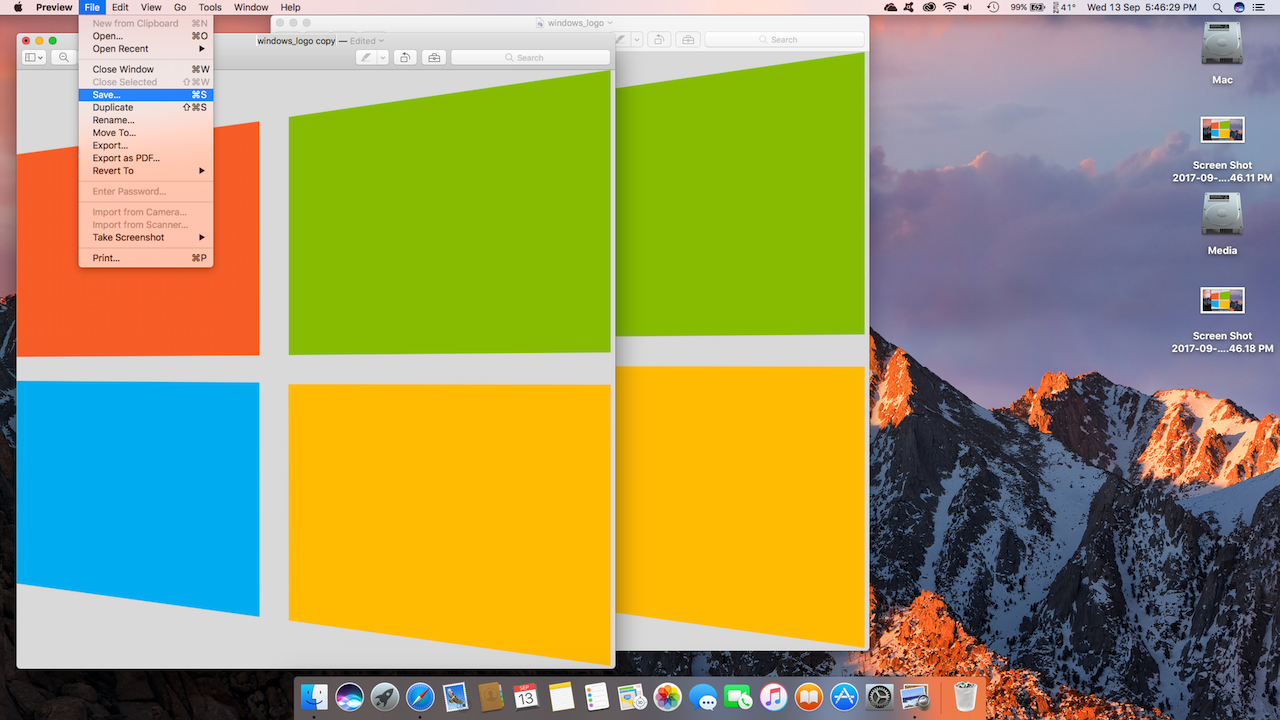
Task: Select Move To… in the File menu
Action: coord(146,133)
